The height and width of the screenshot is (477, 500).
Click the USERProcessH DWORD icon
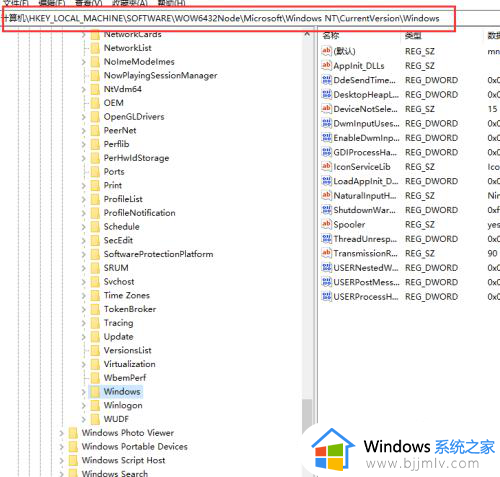tap(326, 296)
